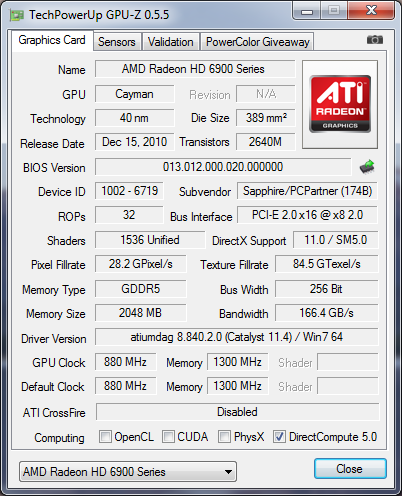Tick the CUDA checkbox

pos(168,436)
